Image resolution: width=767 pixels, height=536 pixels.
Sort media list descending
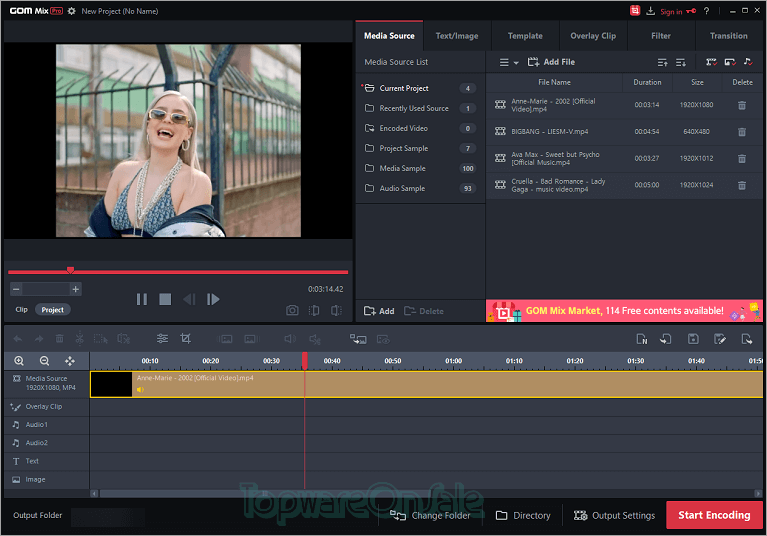coord(680,62)
